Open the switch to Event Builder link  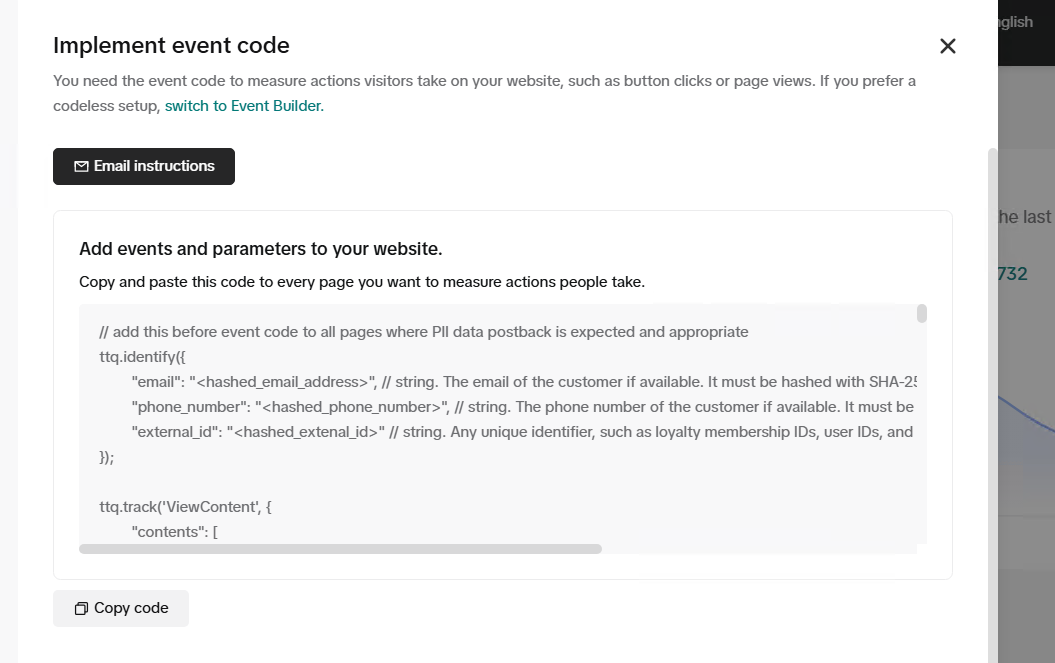[x=244, y=106]
